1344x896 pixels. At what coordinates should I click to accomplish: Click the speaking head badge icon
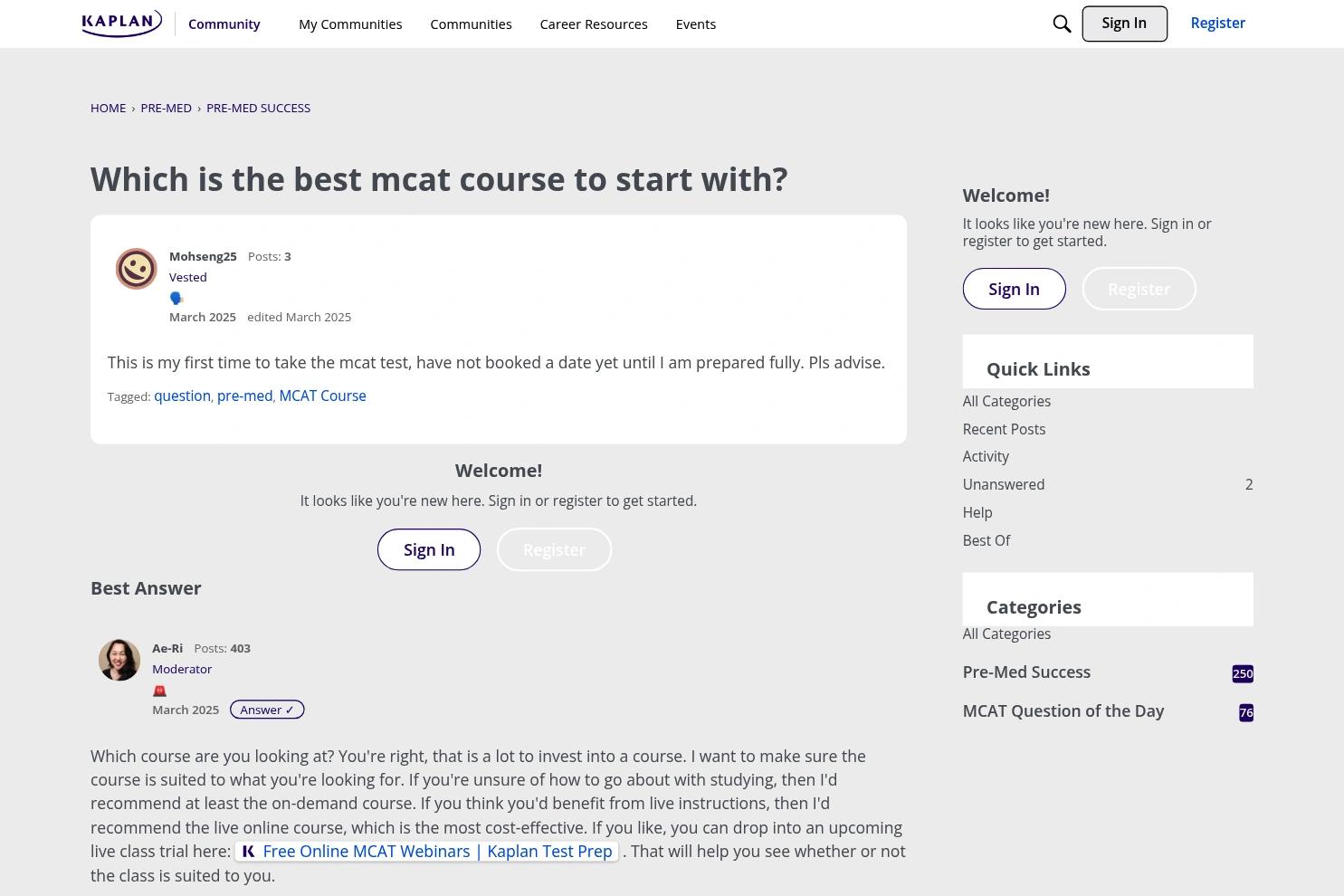point(176,298)
